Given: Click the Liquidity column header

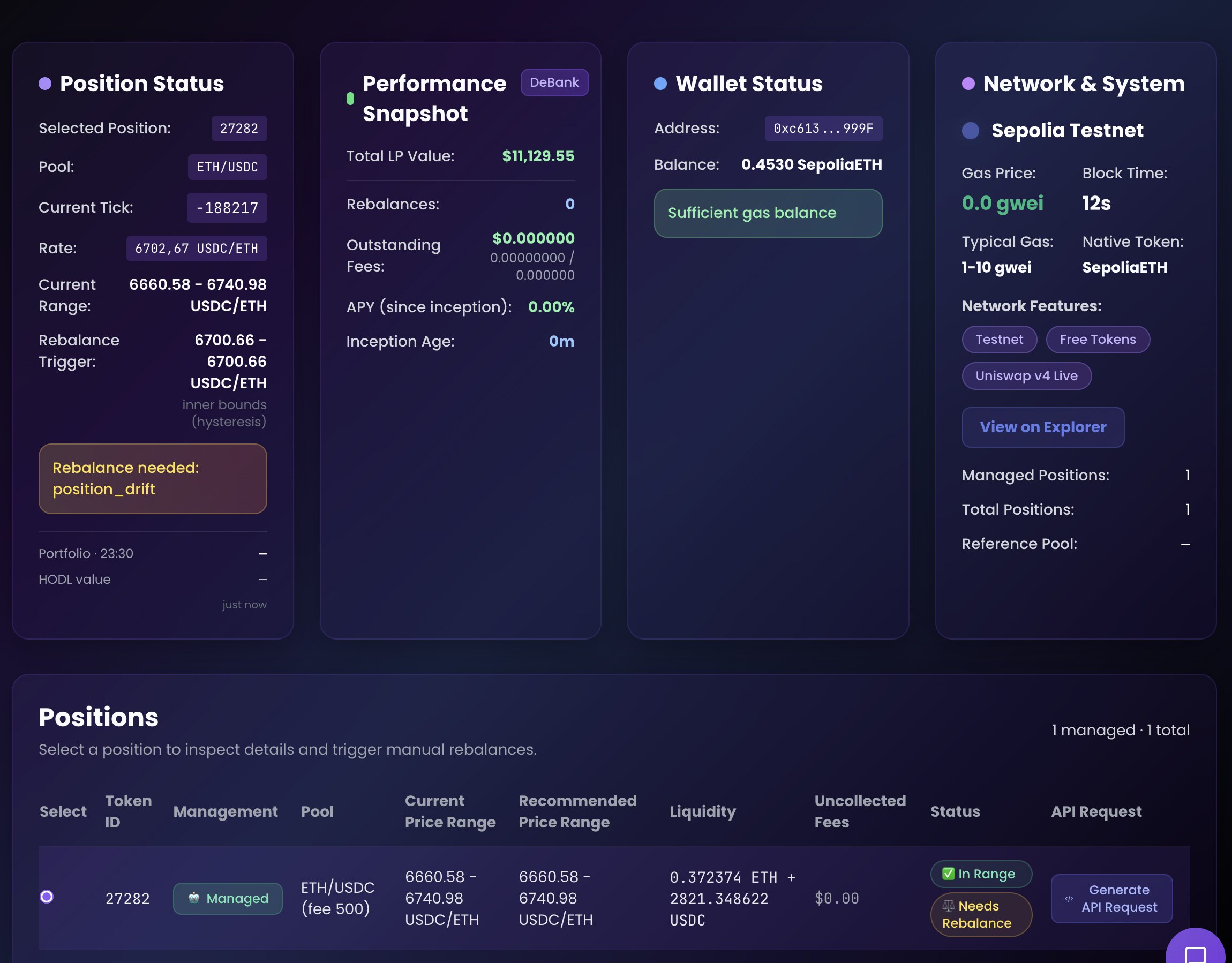Looking at the screenshot, I should click(702, 811).
